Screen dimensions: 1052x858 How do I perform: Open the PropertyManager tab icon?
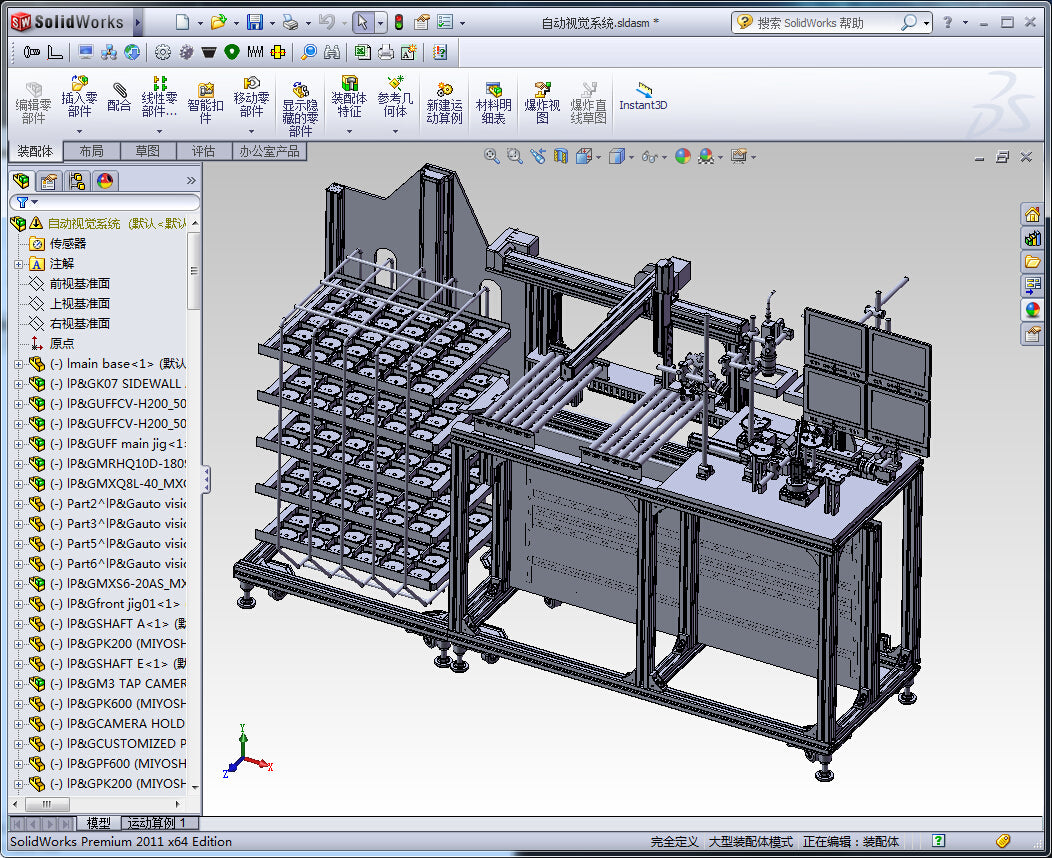(48, 180)
